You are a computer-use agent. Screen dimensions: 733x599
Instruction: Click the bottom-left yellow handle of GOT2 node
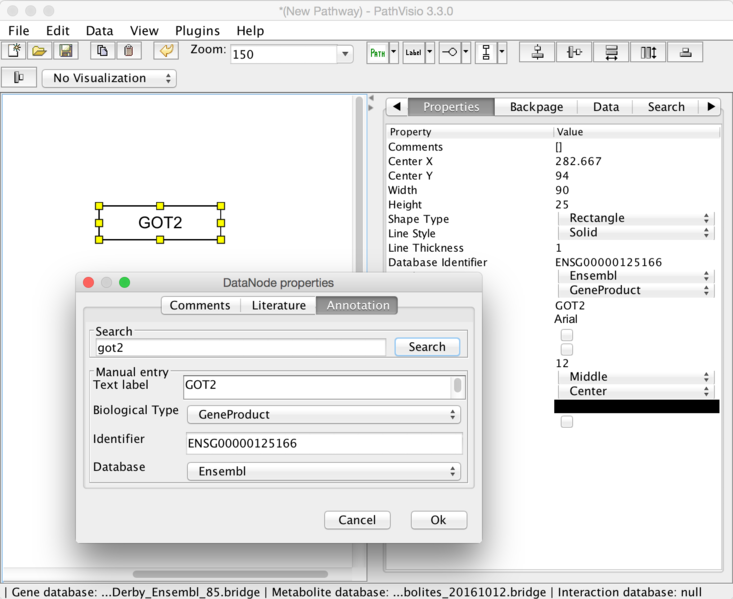(x=99, y=240)
